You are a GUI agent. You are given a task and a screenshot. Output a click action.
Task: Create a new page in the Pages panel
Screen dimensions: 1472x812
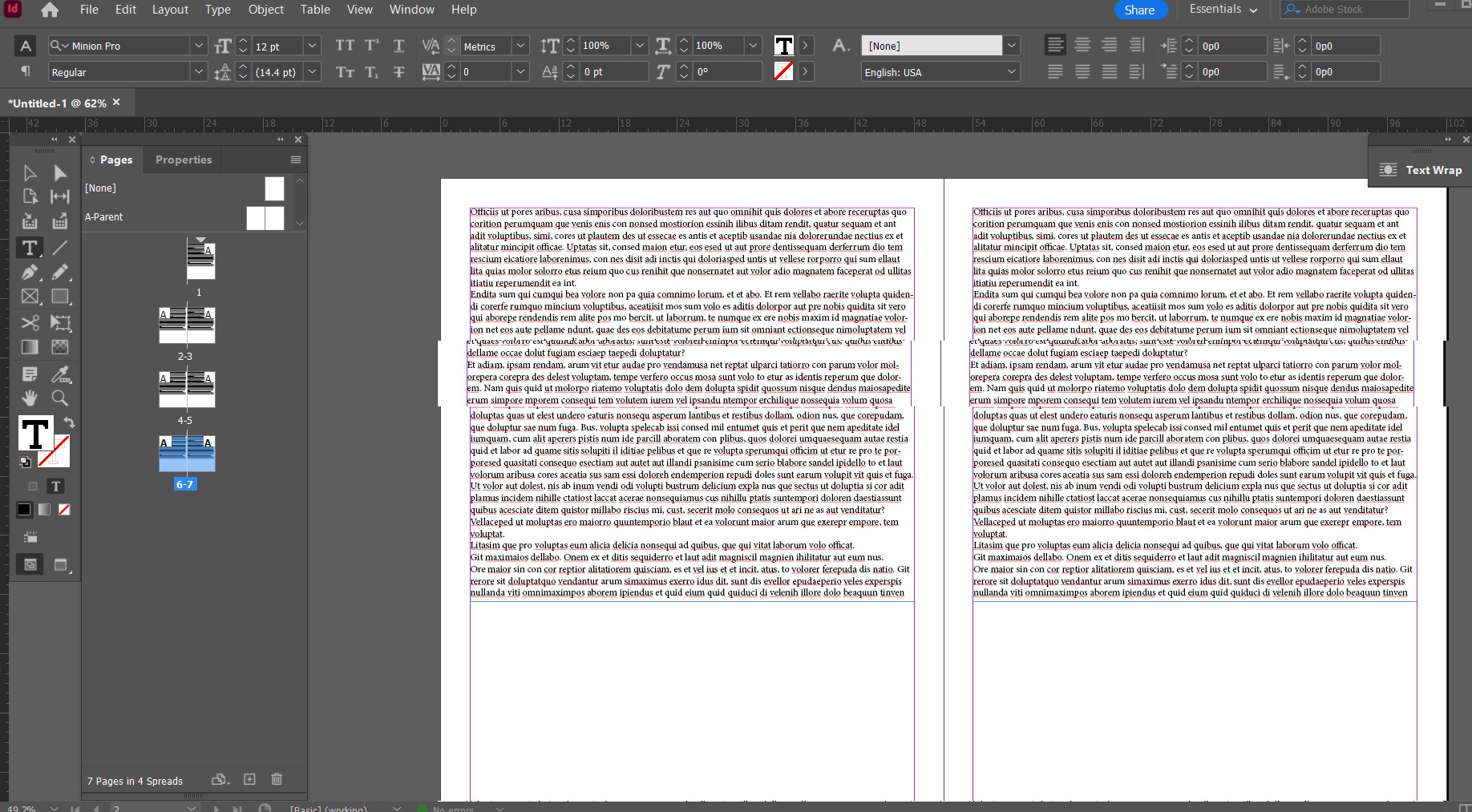(x=249, y=779)
